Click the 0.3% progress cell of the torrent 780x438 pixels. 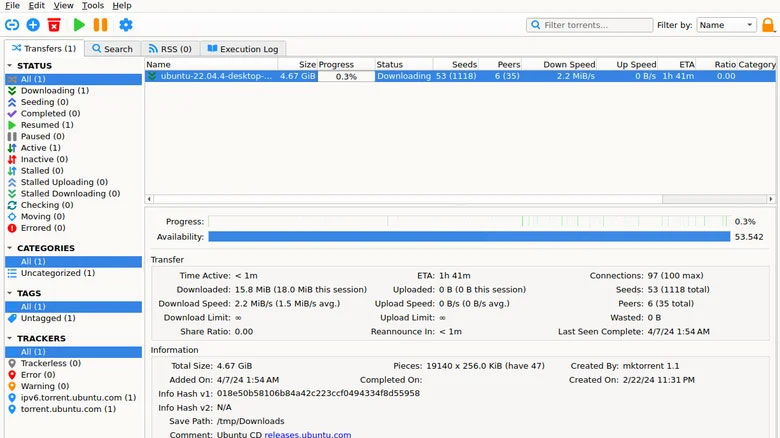(x=346, y=76)
